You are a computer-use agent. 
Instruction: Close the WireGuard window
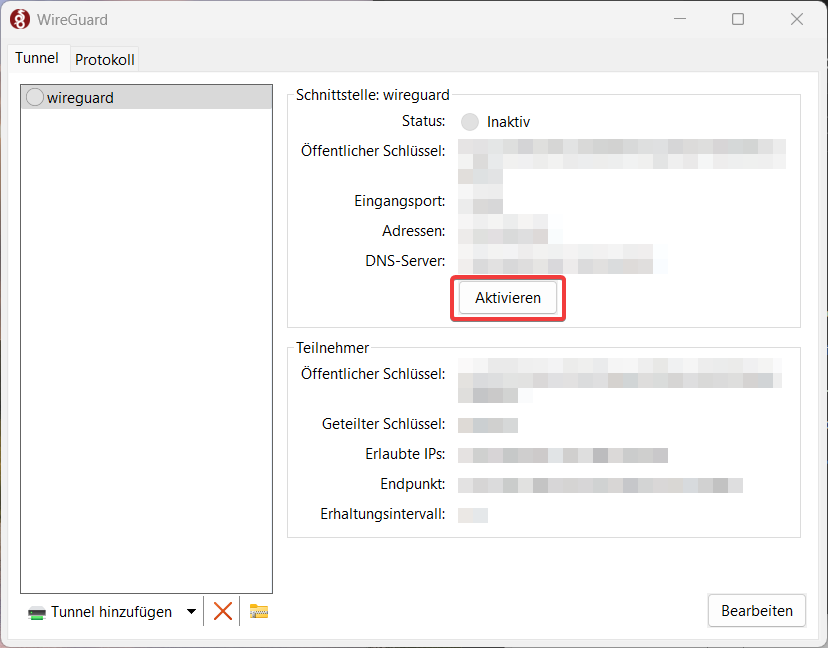796,19
